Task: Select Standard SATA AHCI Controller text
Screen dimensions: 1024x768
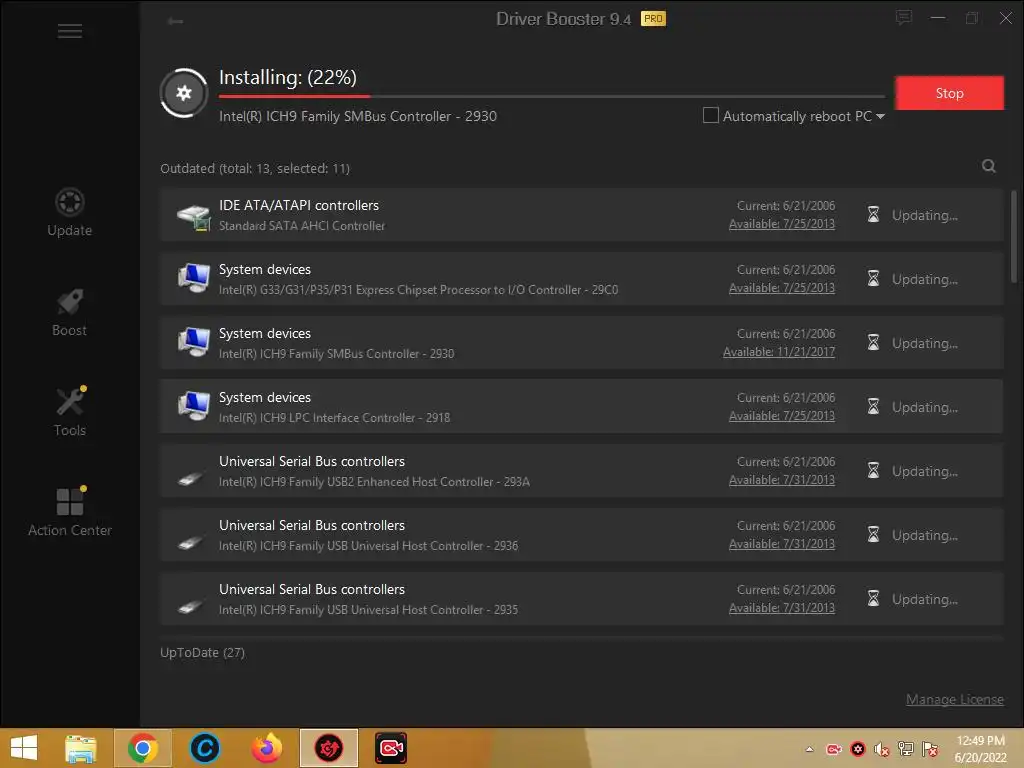Action: coord(302,226)
